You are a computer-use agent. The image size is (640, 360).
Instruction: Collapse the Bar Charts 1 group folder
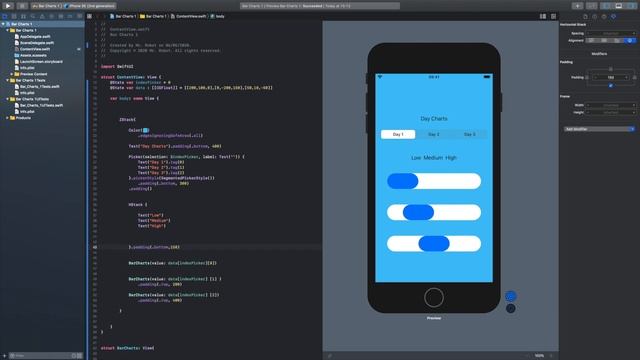click(8, 30)
